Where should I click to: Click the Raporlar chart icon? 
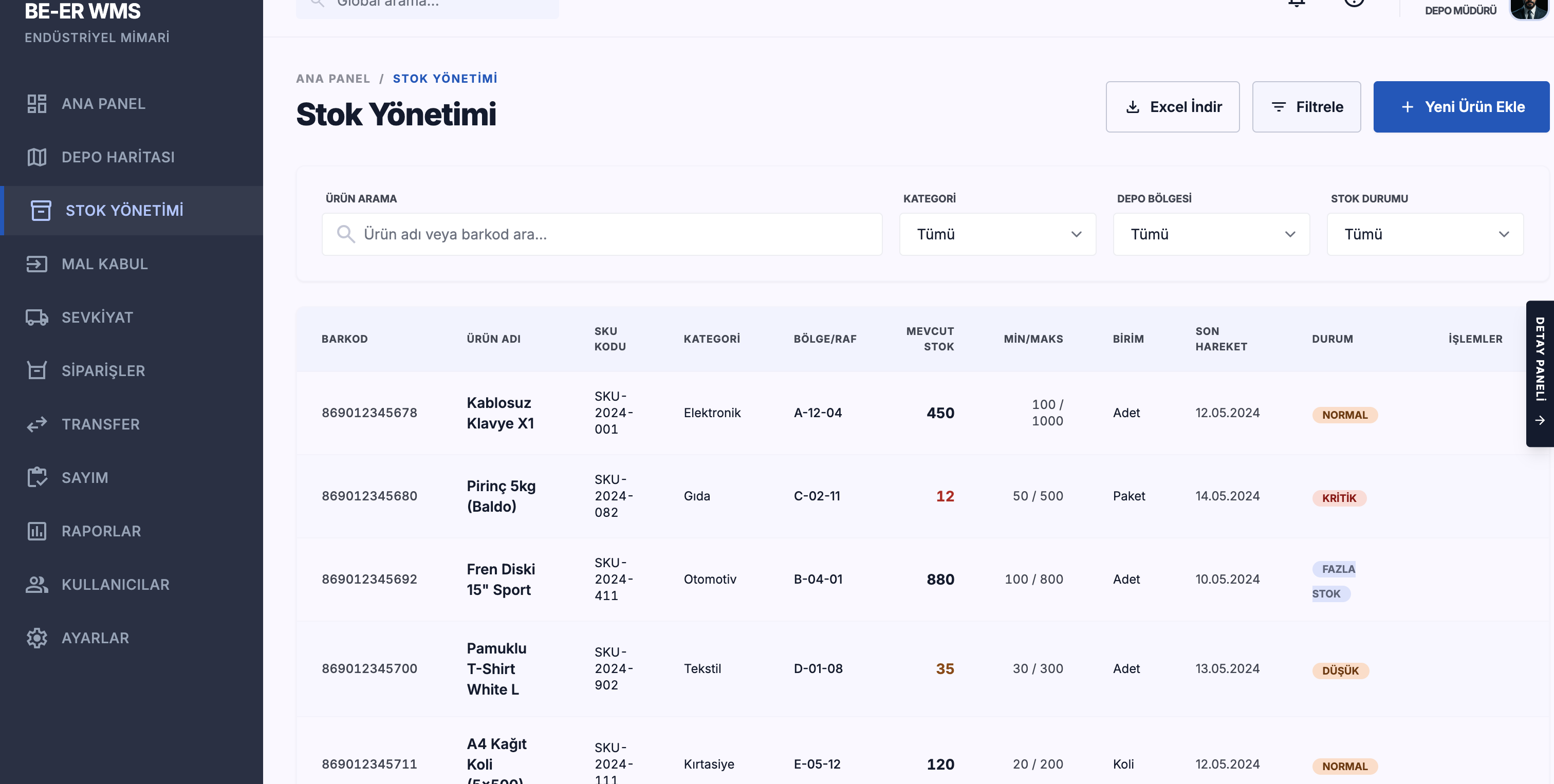tap(37, 531)
